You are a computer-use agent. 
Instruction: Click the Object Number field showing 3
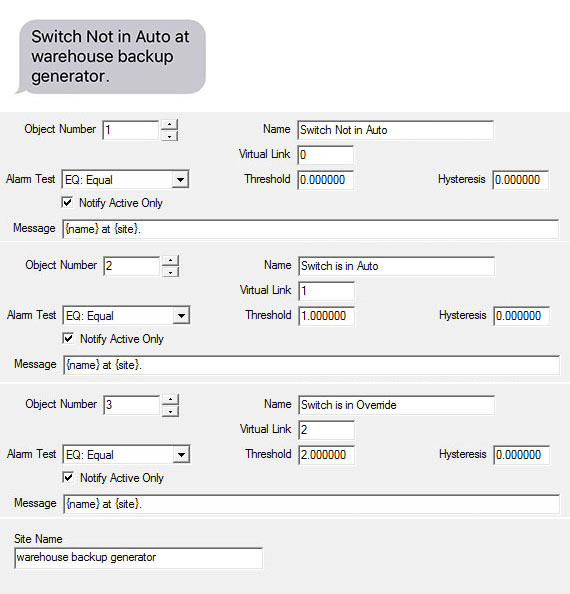(132, 405)
